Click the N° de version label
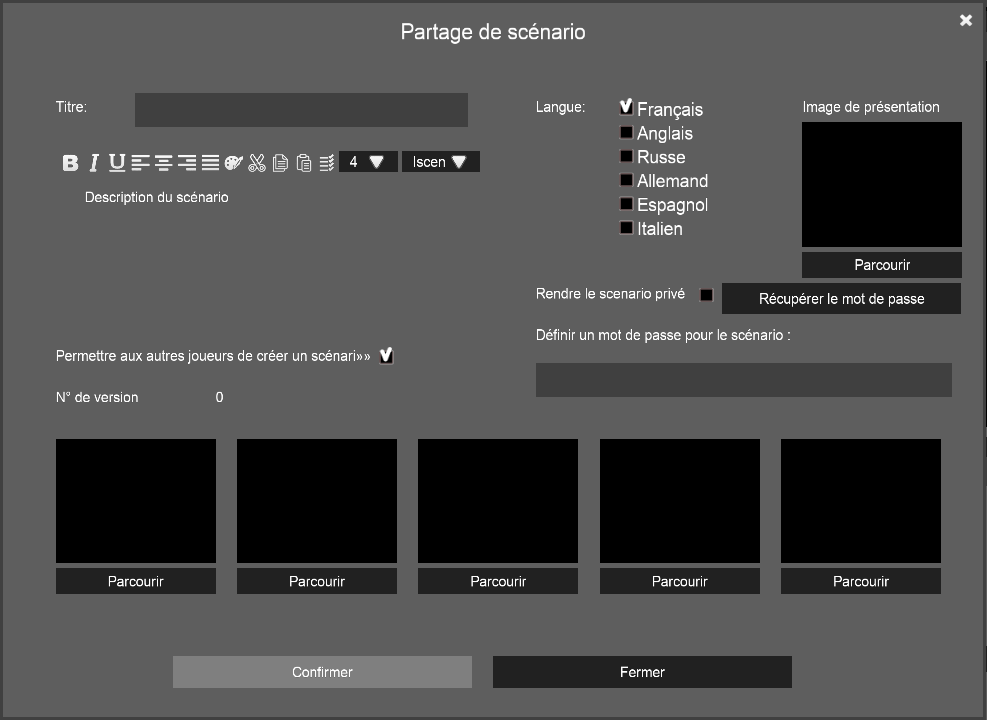This screenshot has height=720, width=987. coord(97,397)
